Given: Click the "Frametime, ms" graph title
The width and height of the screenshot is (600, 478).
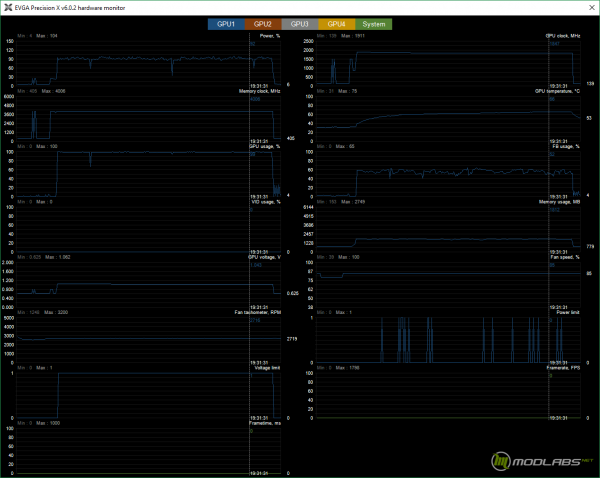Looking at the screenshot, I should [265, 423].
